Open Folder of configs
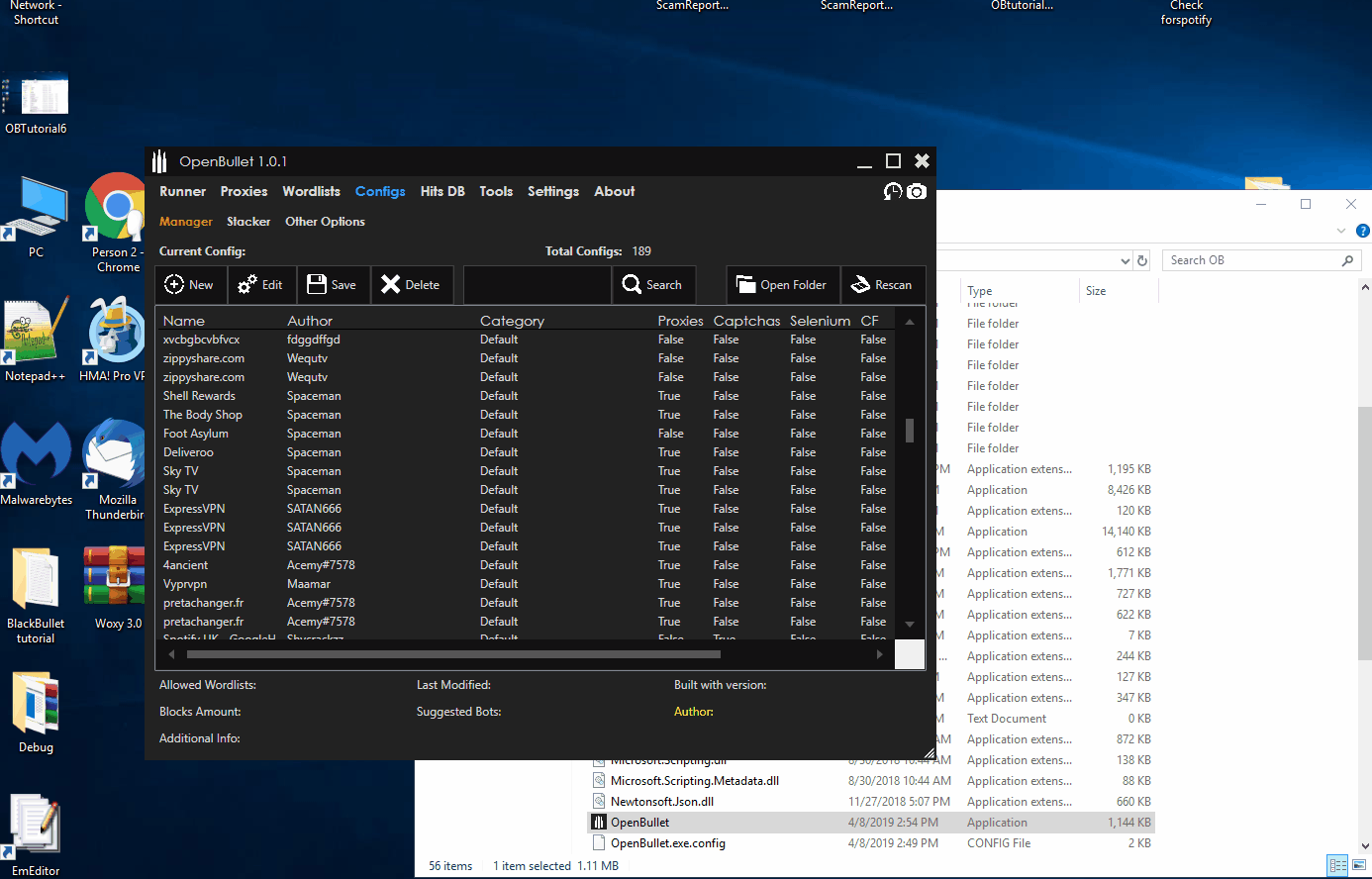This screenshot has height=879, width=1372. click(783, 285)
